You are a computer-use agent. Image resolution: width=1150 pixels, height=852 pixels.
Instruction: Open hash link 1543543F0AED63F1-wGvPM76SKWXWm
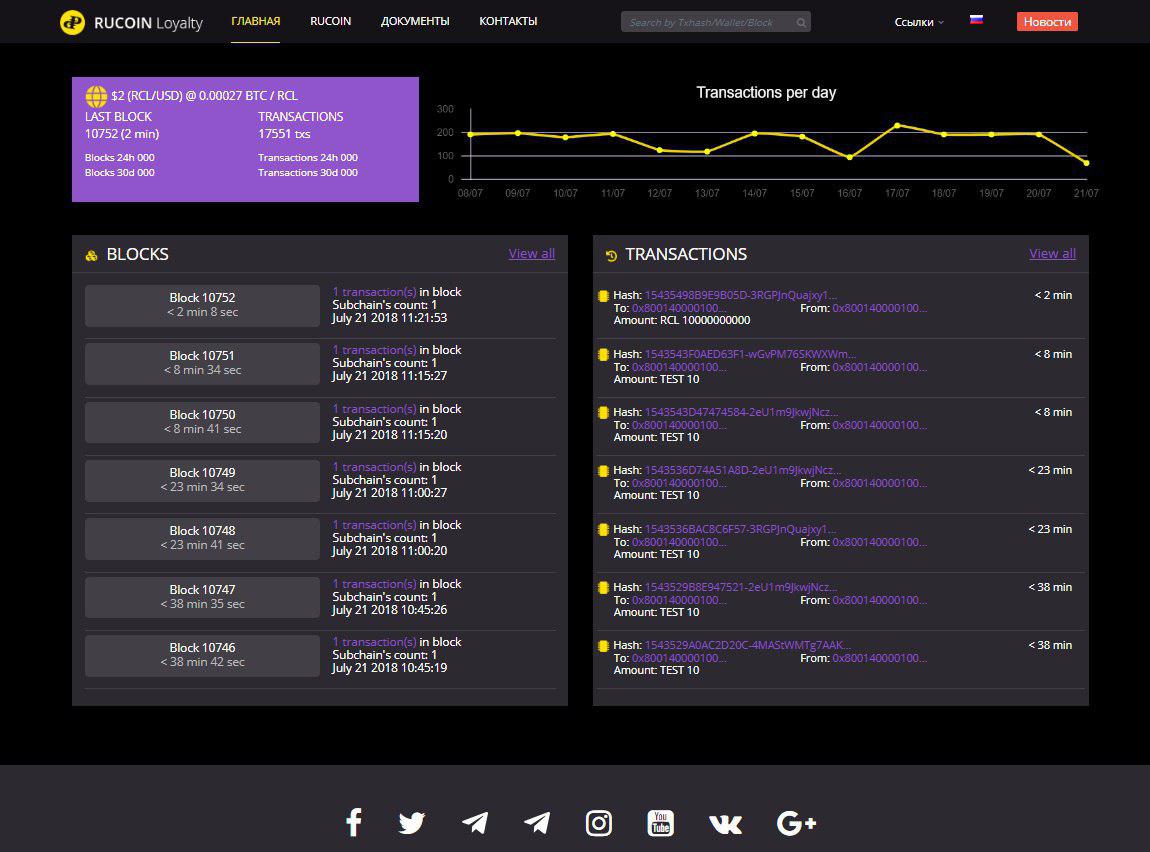pyautogui.click(x=750, y=354)
